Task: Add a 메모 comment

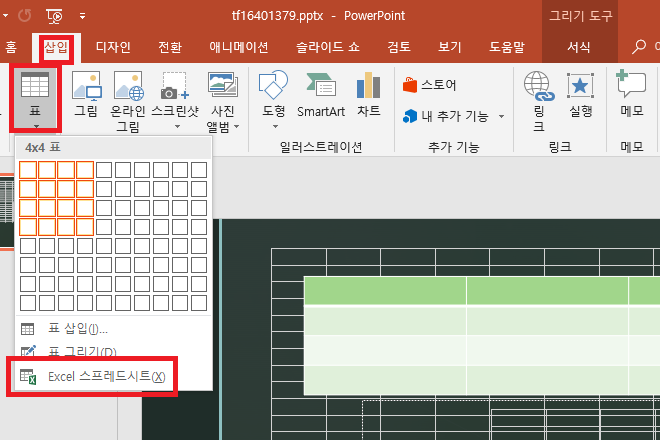Action: click(x=631, y=95)
